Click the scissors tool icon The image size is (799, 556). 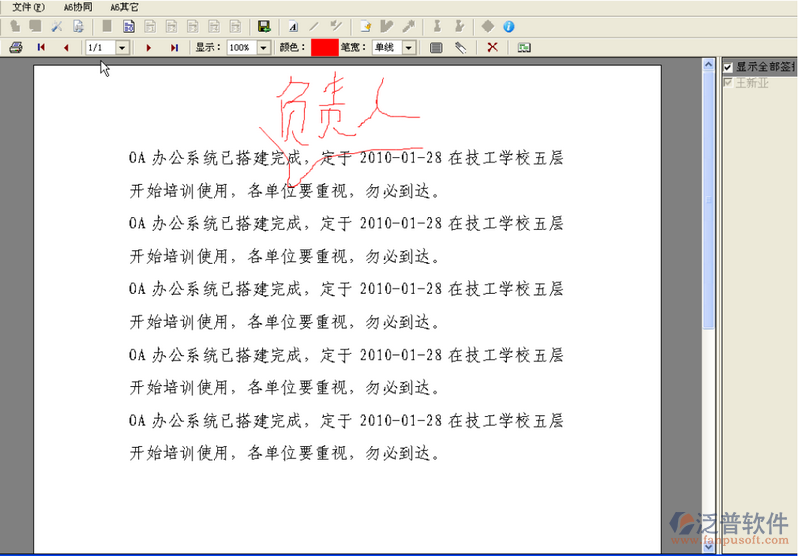(x=57, y=26)
